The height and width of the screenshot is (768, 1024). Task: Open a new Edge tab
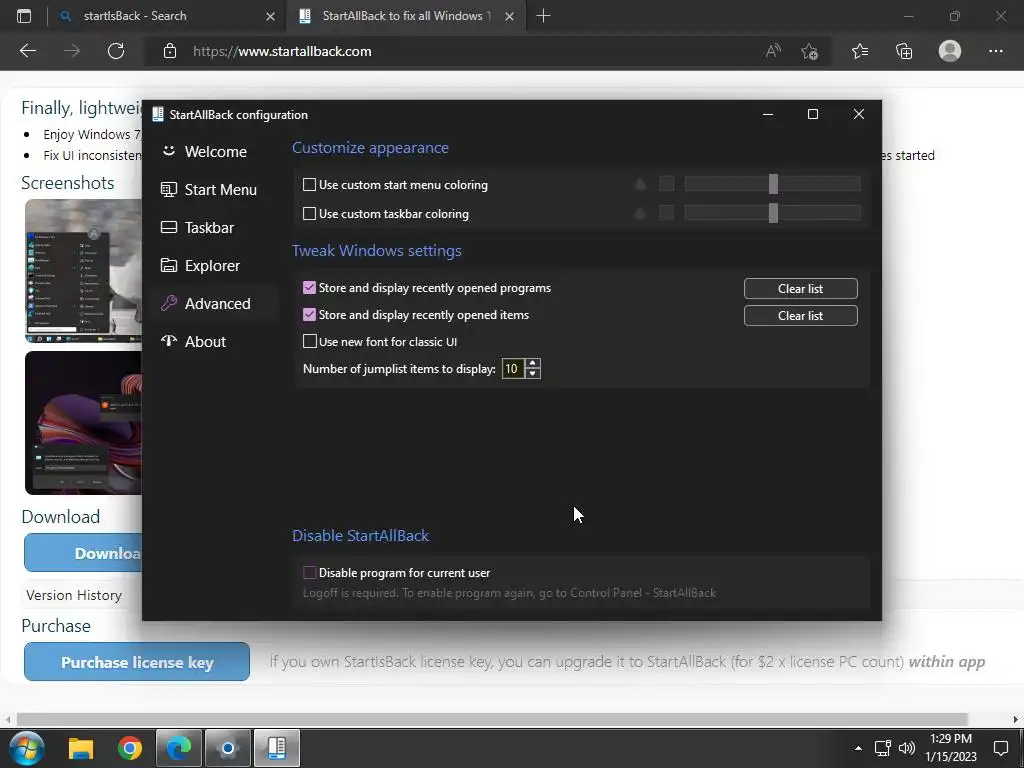tap(543, 16)
